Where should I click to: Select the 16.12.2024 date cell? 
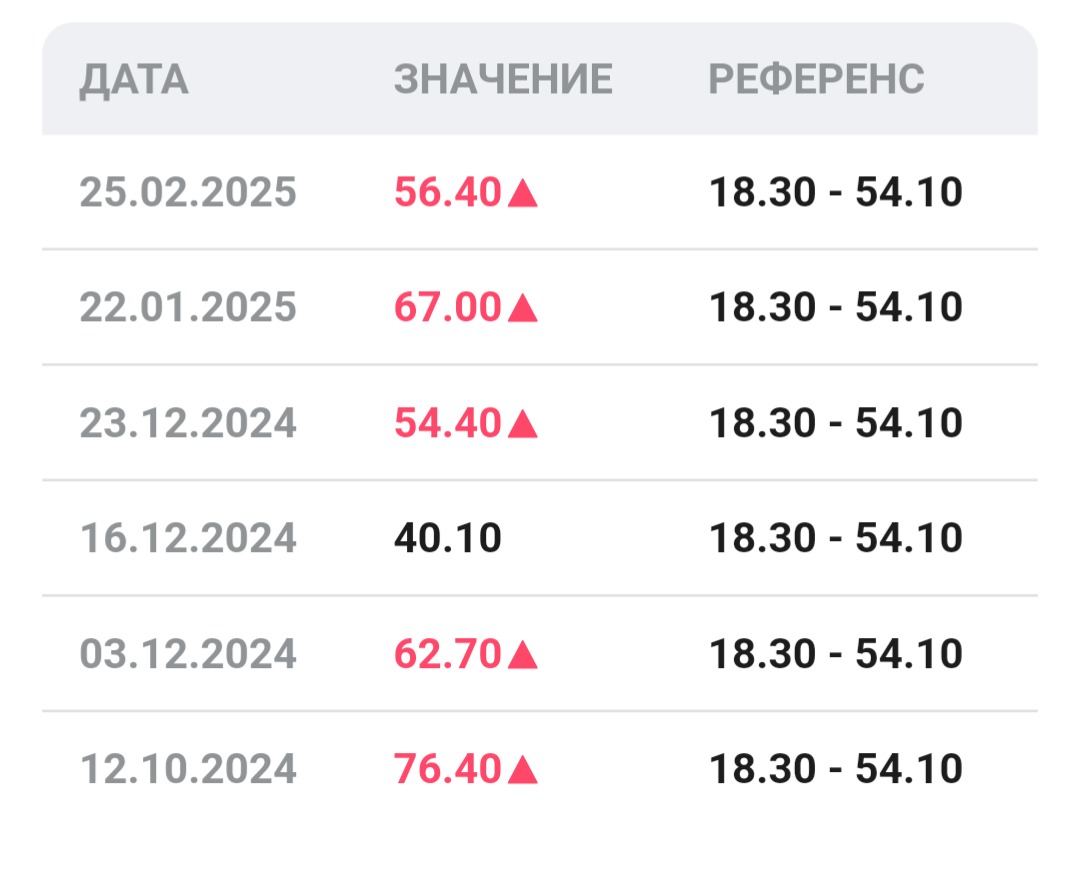pos(188,539)
